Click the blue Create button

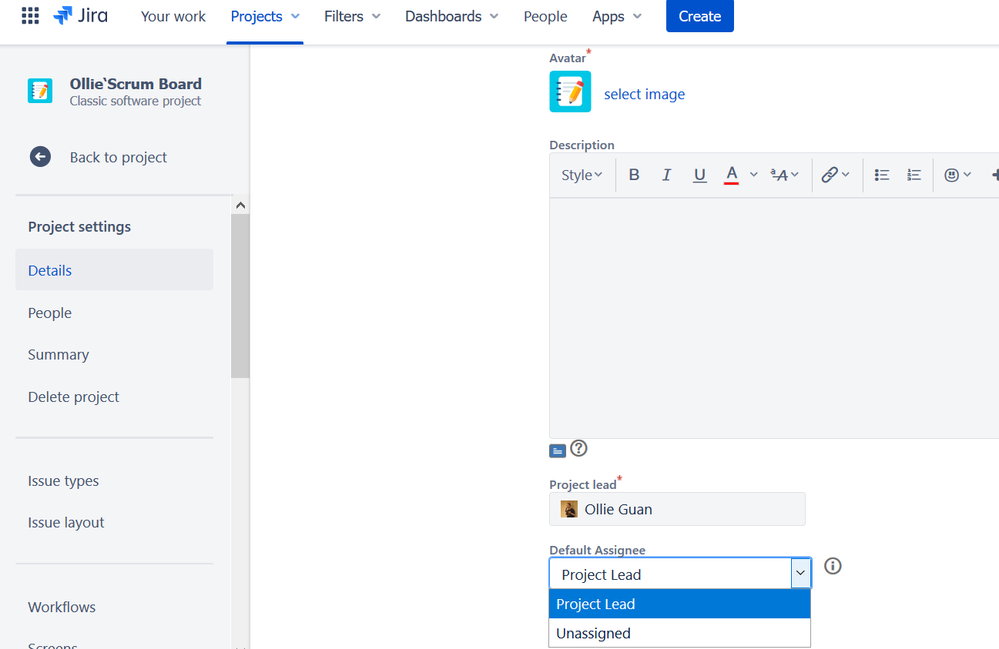pyautogui.click(x=700, y=16)
